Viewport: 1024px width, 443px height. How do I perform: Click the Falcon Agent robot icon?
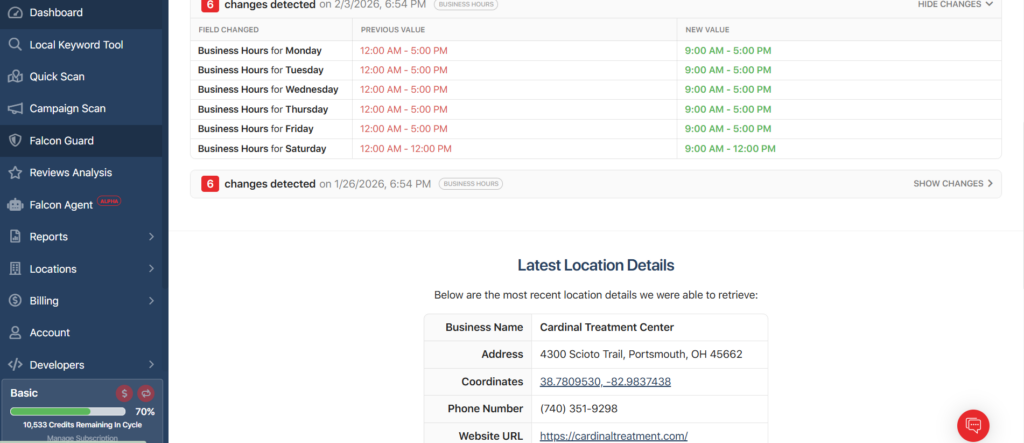pos(15,205)
